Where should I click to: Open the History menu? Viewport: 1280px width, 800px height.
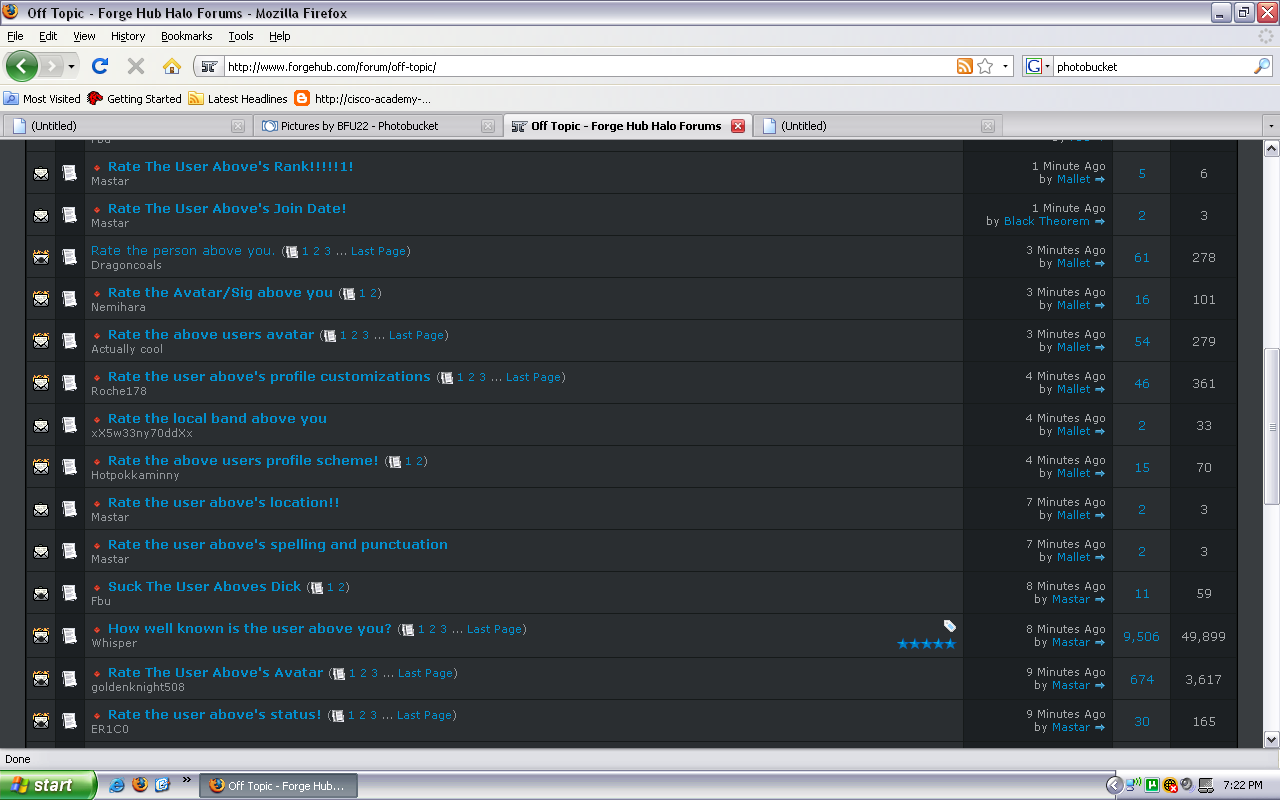click(x=128, y=36)
